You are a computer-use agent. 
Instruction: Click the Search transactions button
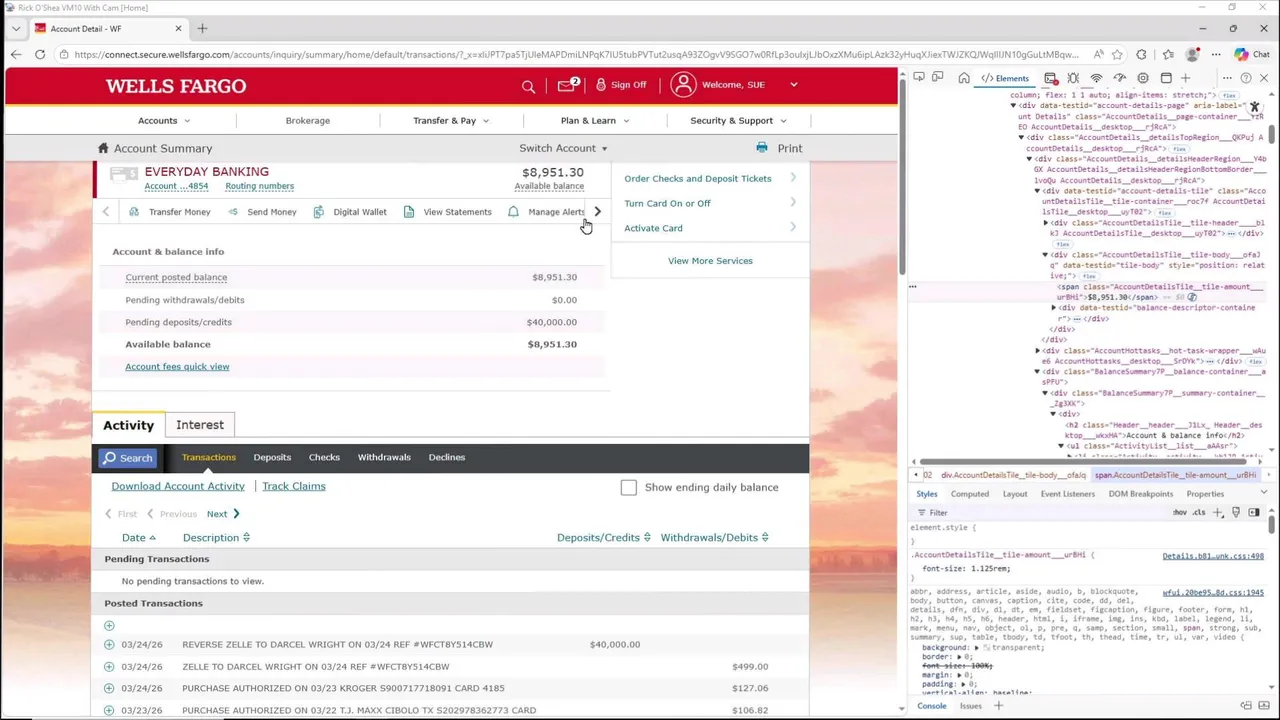tap(128, 458)
